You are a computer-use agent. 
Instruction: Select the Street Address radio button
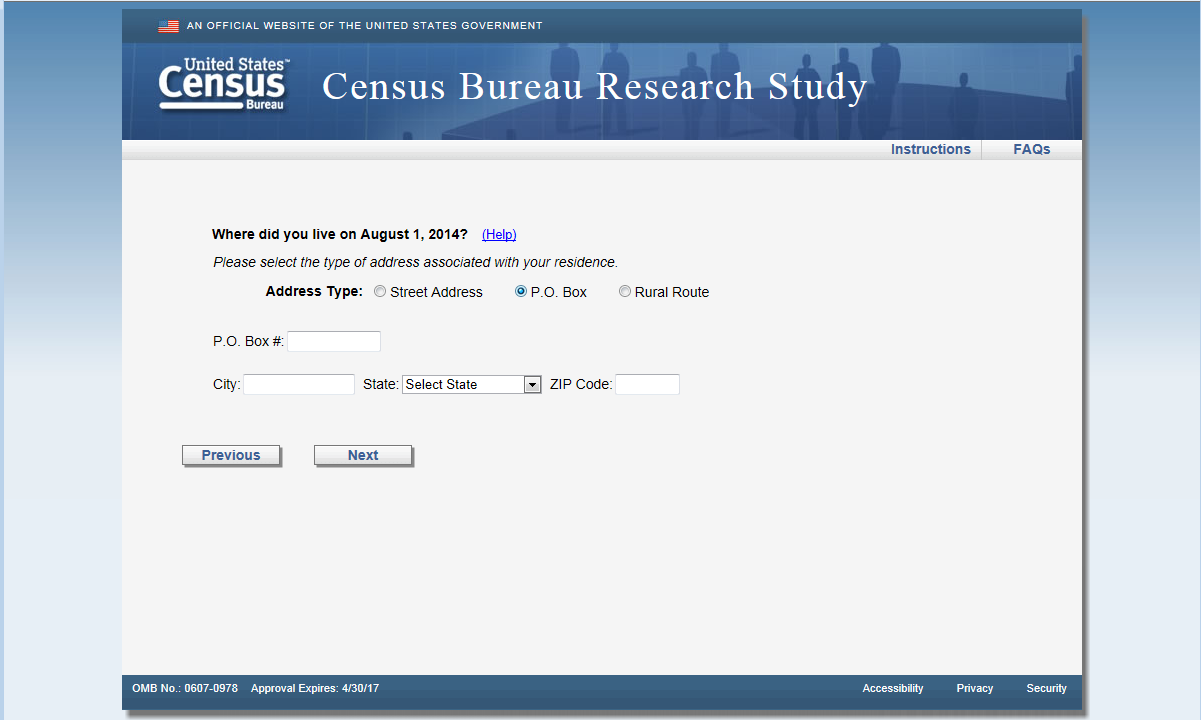[x=380, y=292]
